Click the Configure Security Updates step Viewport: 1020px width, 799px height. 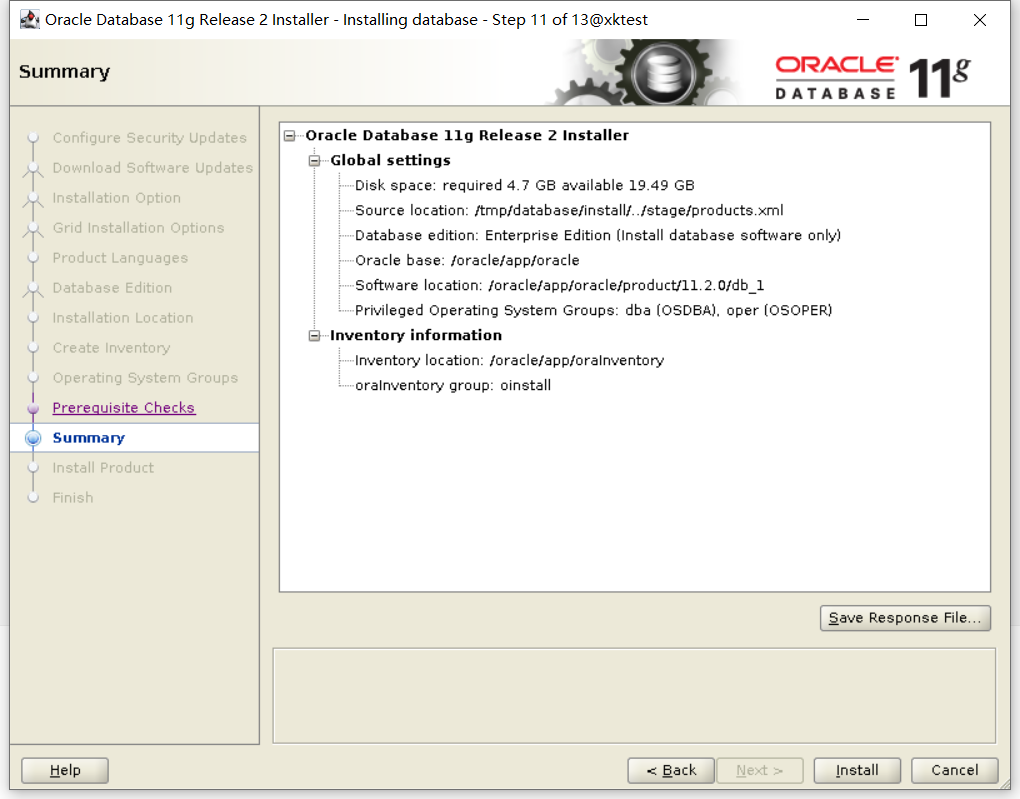click(x=150, y=138)
